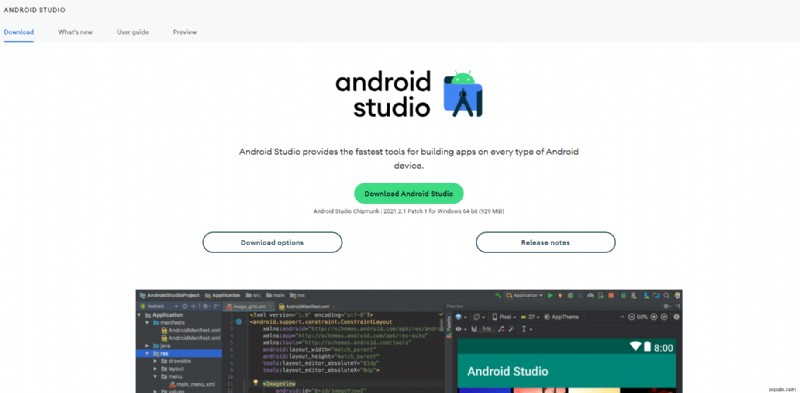
Task: Select the image_grid.xml editor tab in the IDE screenshot
Action: [249, 306]
